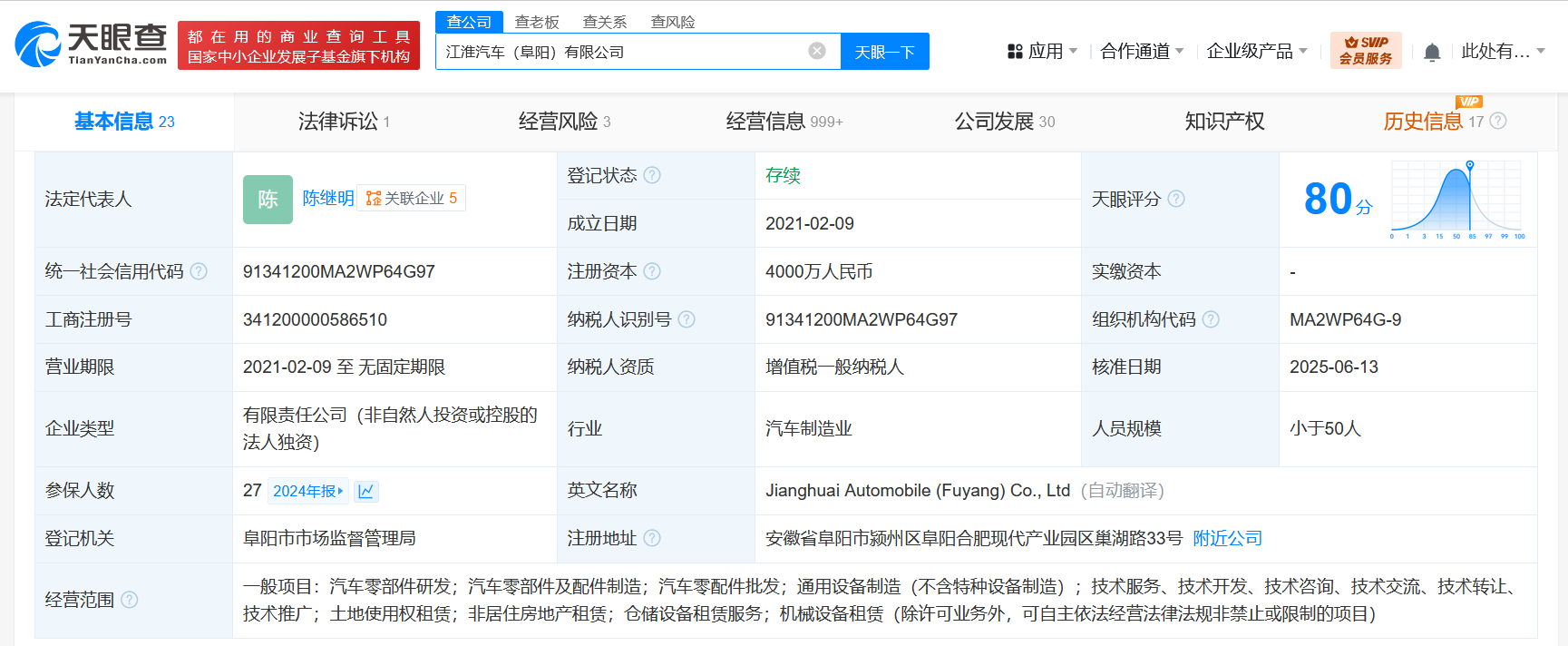Image resolution: width=1568 pixels, height=646 pixels.
Task: Open the 附近公司 link
Action: (1228, 538)
